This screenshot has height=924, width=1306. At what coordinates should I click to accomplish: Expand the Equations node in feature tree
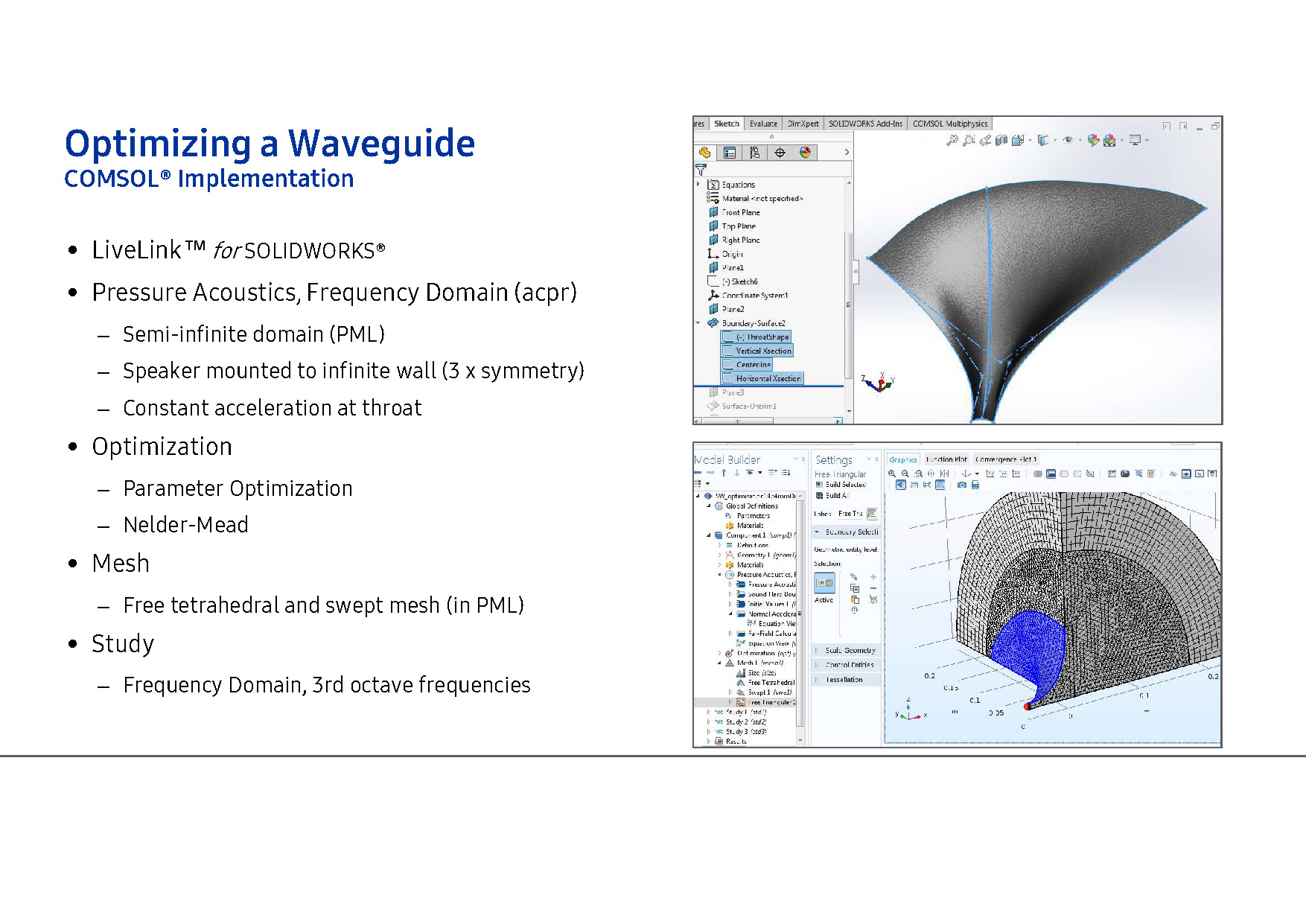click(x=698, y=185)
